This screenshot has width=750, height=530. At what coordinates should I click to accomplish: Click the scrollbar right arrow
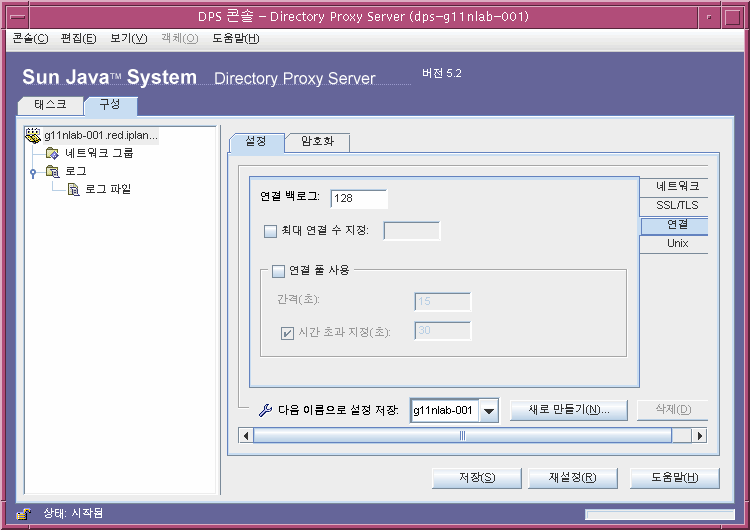coord(699,436)
